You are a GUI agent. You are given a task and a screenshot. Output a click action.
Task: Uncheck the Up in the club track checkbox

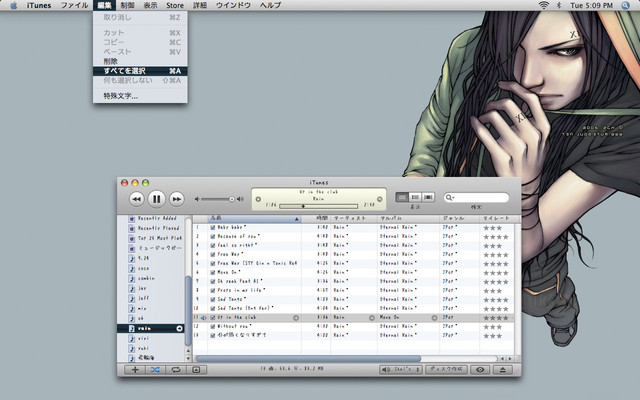[x=213, y=318]
